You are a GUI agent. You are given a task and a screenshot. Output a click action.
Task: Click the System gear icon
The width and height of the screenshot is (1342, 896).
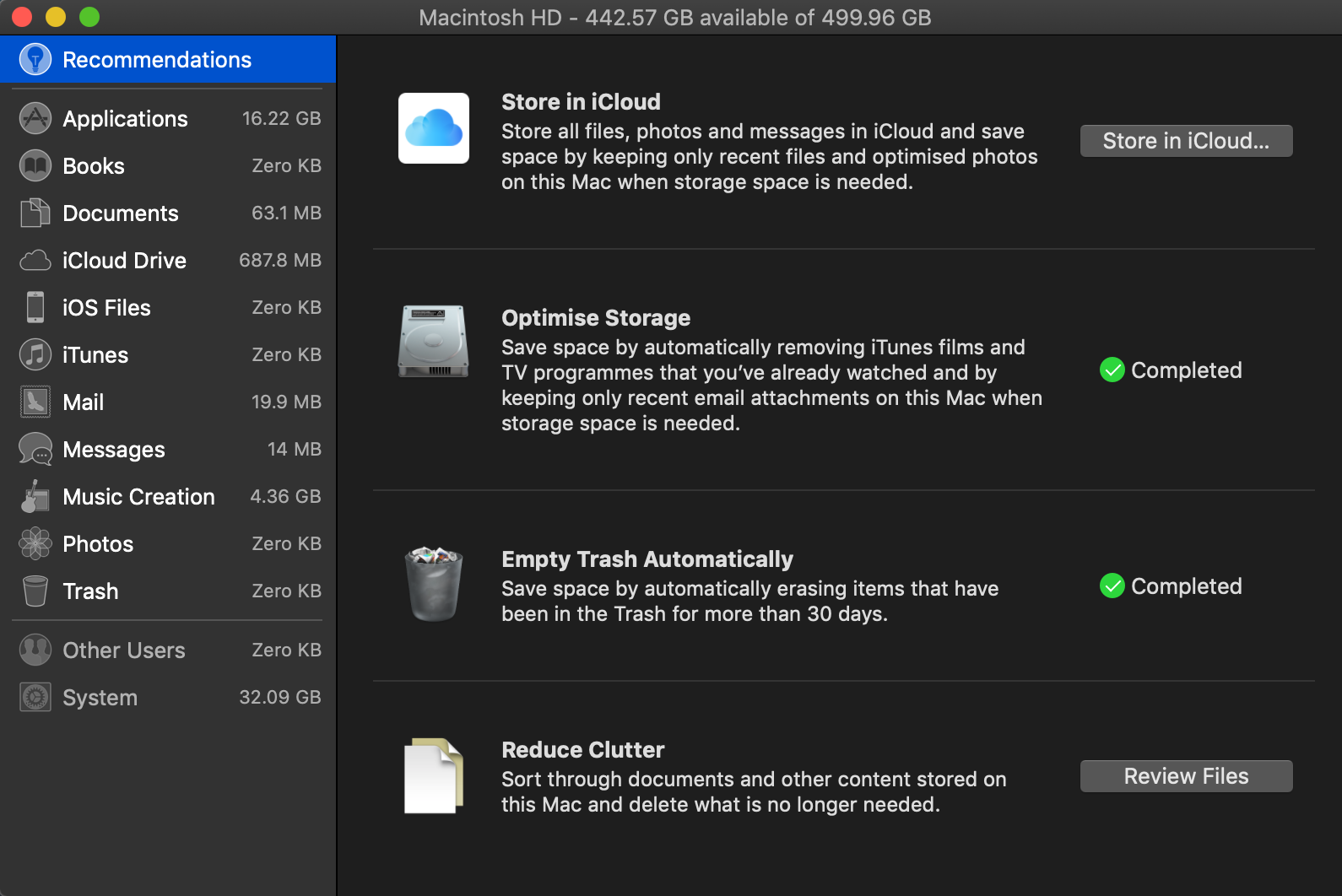click(x=35, y=697)
